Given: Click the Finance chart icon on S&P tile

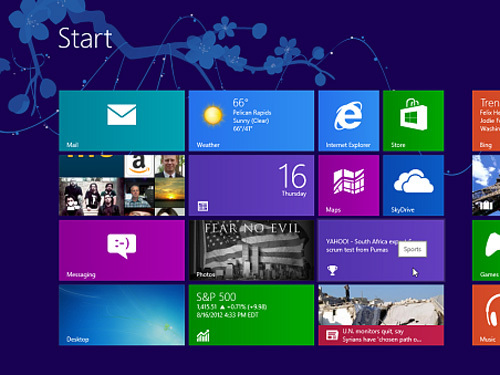Looking at the screenshot, I should [203, 336].
